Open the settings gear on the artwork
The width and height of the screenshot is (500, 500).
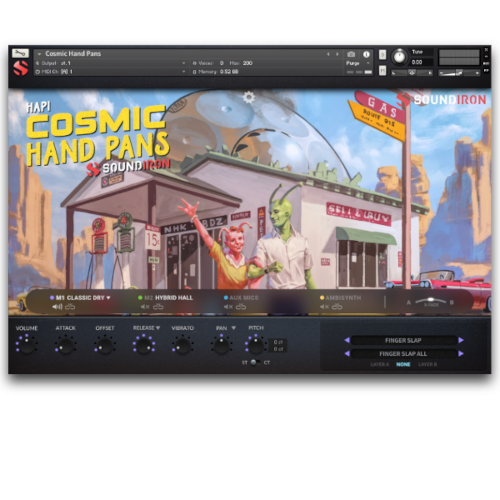point(249,97)
